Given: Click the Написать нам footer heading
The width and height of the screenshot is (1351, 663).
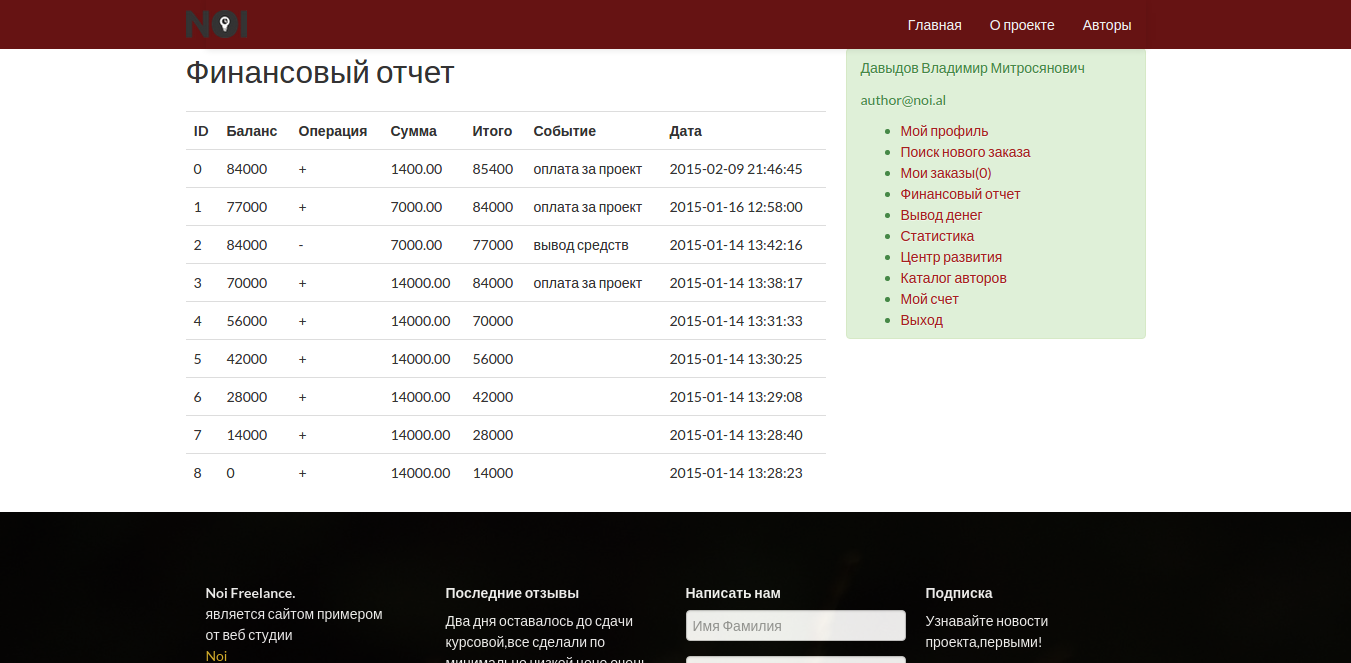Looking at the screenshot, I should [x=733, y=593].
